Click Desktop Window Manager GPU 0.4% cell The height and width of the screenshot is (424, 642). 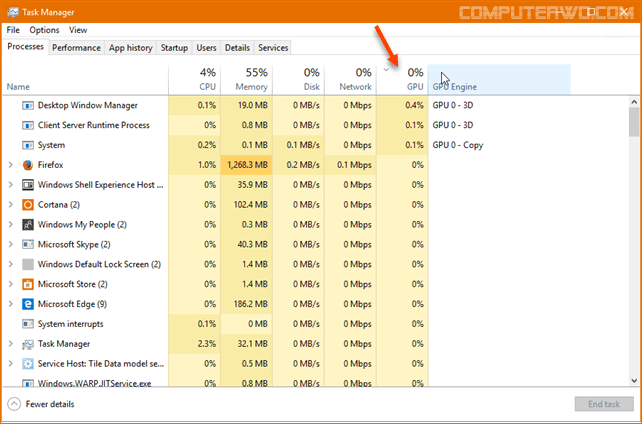point(402,106)
